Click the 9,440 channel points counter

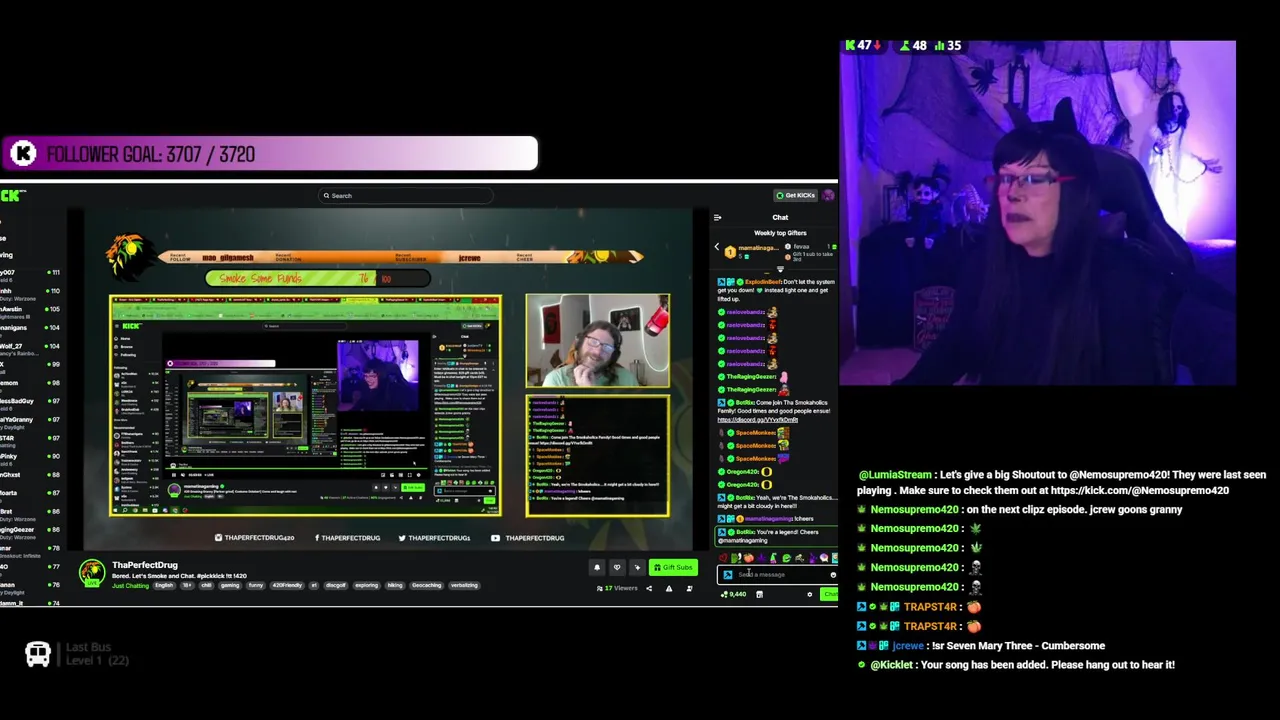pyautogui.click(x=735, y=594)
